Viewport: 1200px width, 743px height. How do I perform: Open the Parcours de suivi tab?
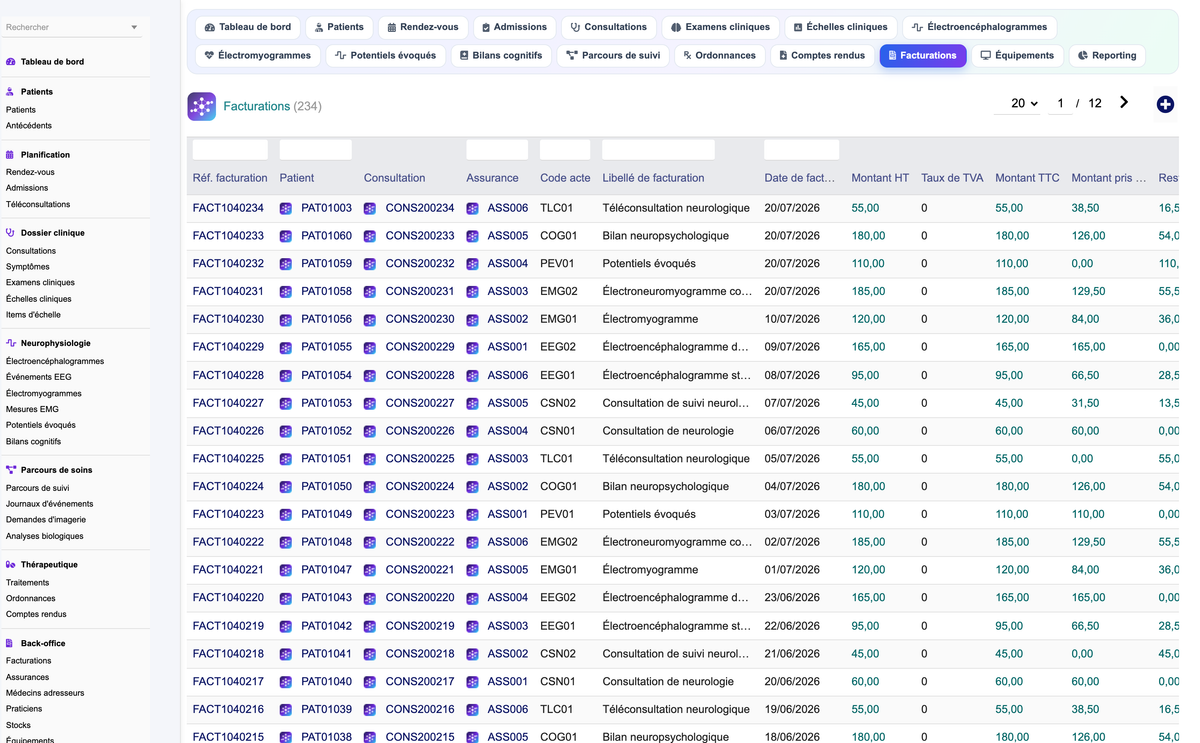pyautogui.click(x=613, y=55)
